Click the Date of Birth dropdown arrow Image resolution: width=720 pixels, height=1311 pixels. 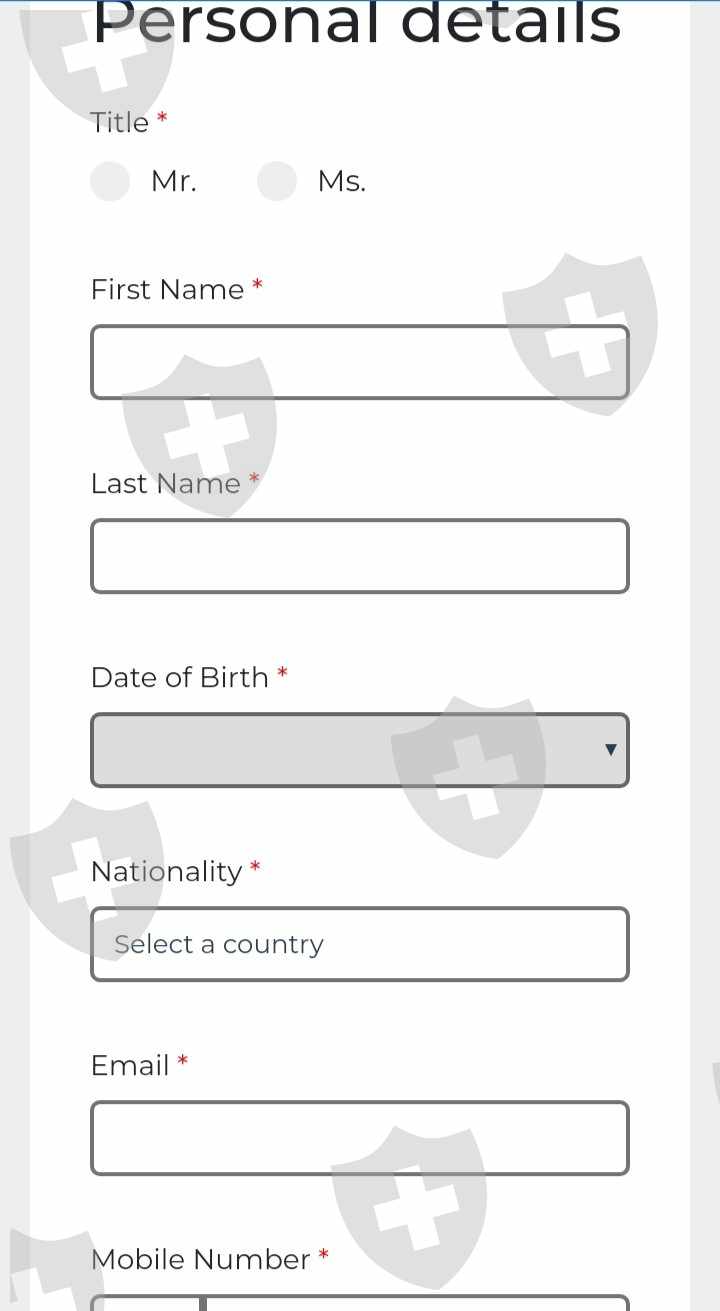click(x=610, y=750)
